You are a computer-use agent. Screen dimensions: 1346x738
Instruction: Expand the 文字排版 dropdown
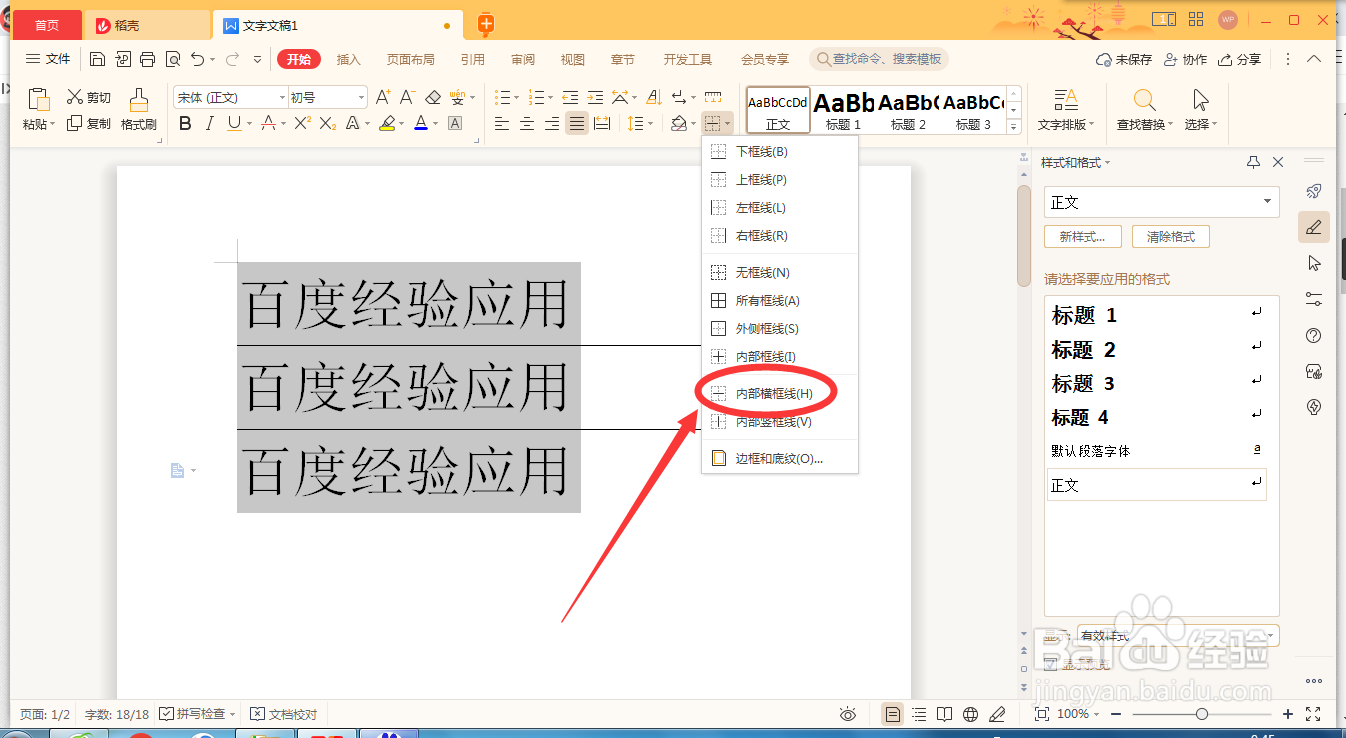(1066, 125)
